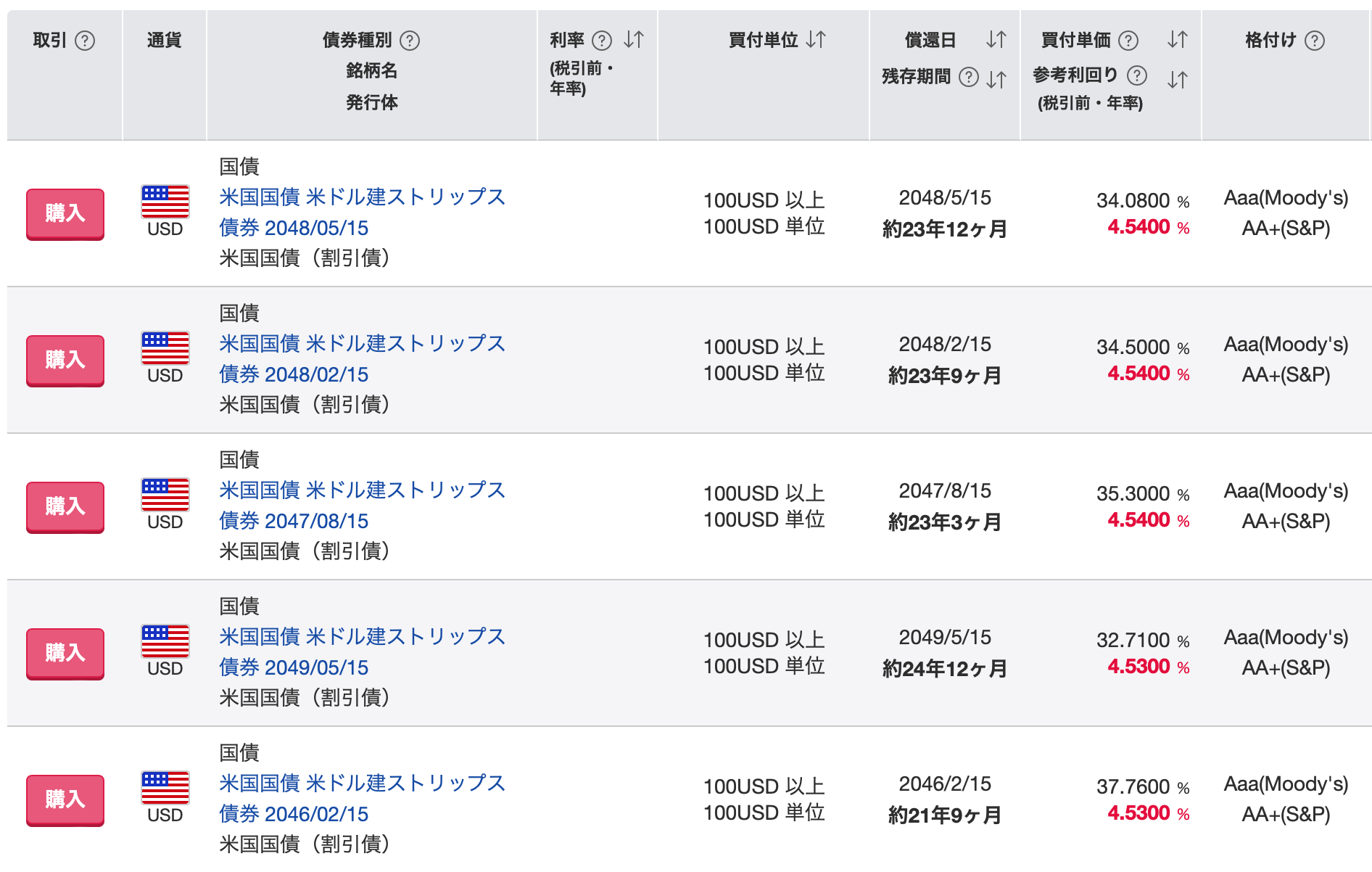Open the bond link 債券 2047/08/15
The height and width of the screenshot is (872, 1372).
(294, 520)
